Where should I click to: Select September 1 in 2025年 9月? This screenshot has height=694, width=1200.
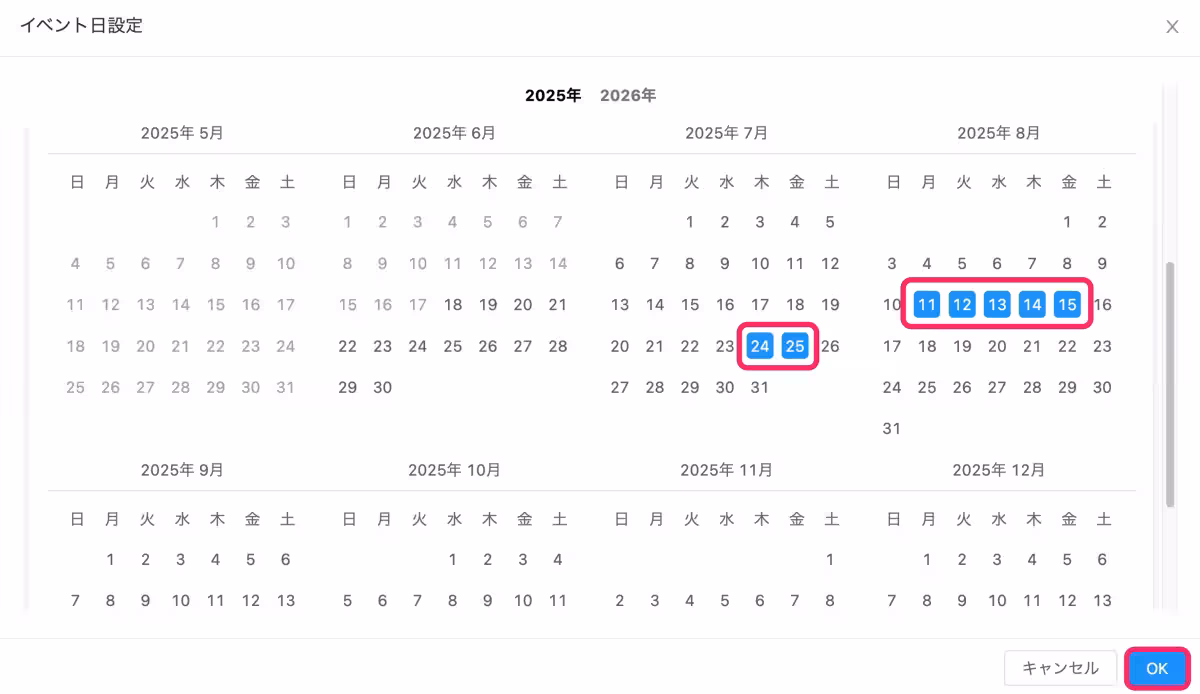[111, 560]
